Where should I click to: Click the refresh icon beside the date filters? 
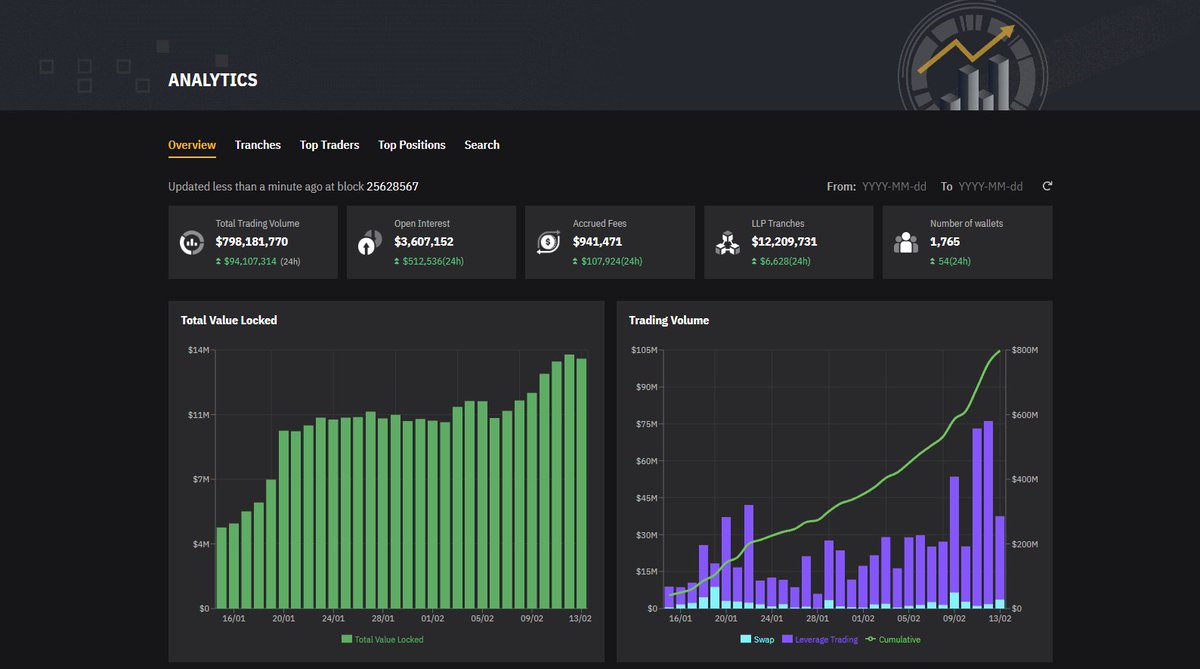tap(1046, 186)
